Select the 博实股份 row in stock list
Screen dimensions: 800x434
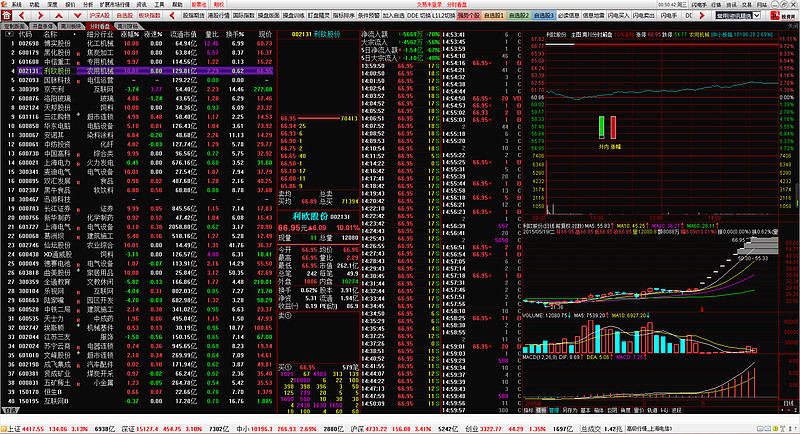(138, 44)
